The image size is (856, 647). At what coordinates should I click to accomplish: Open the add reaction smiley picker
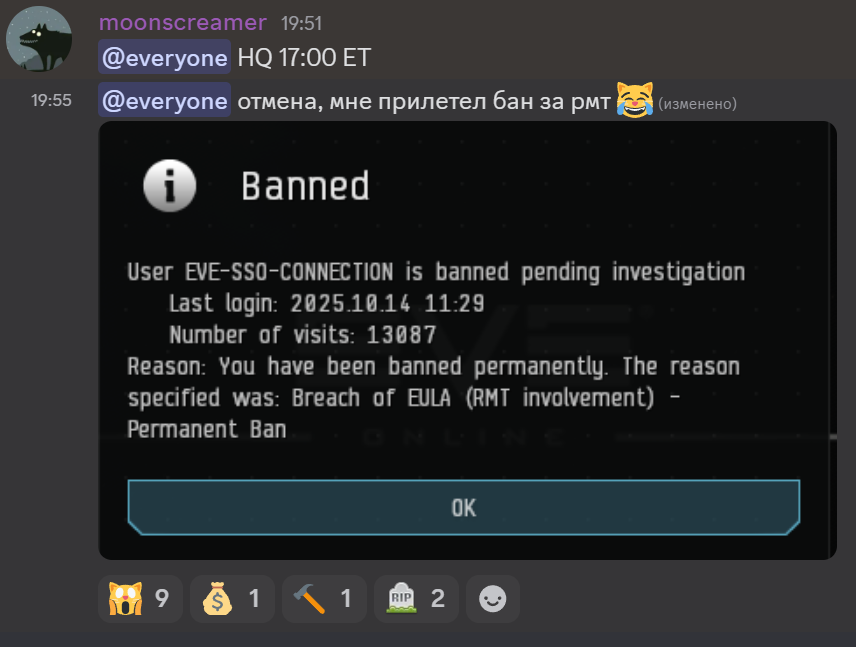(492, 599)
